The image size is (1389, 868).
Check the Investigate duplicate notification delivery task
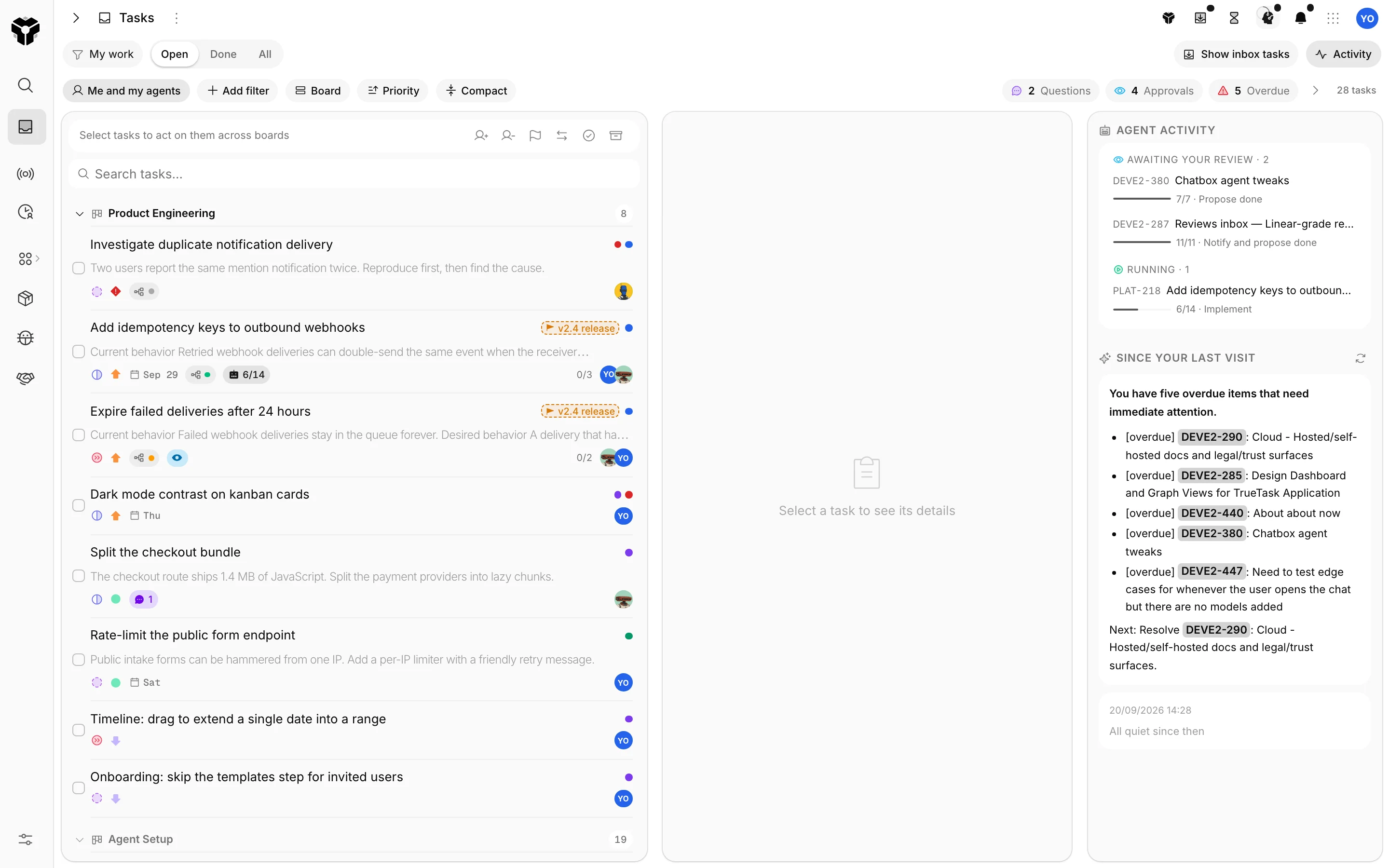[x=79, y=268]
